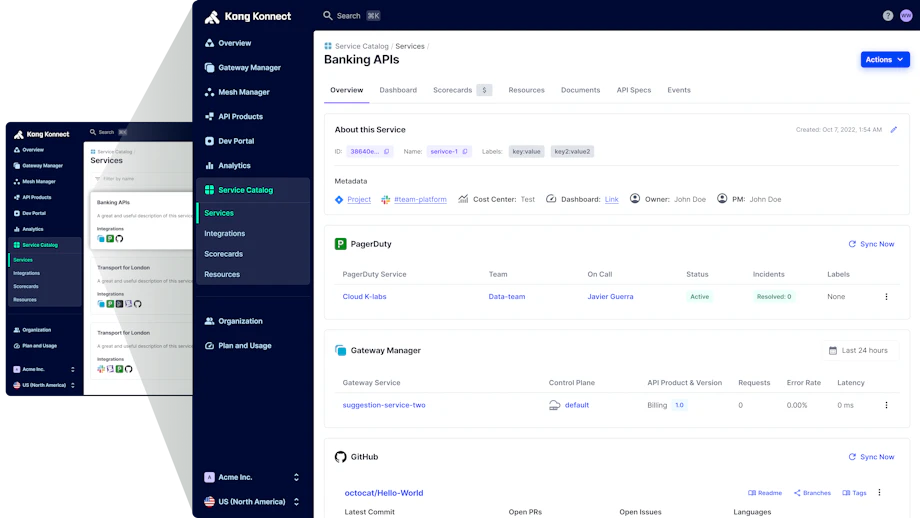Open the Cloud K-labs PagerDuty service
The image size is (920, 518).
click(x=364, y=297)
